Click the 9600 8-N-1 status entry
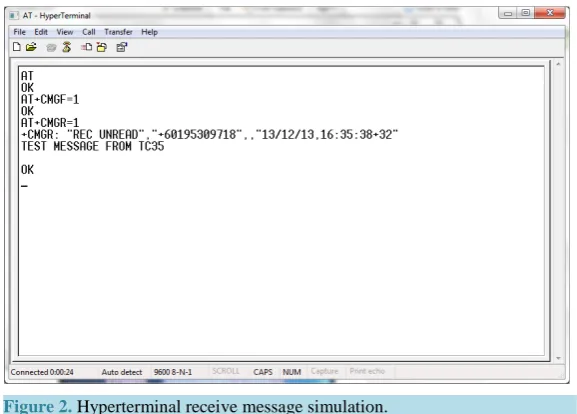 pyautogui.click(x=173, y=372)
